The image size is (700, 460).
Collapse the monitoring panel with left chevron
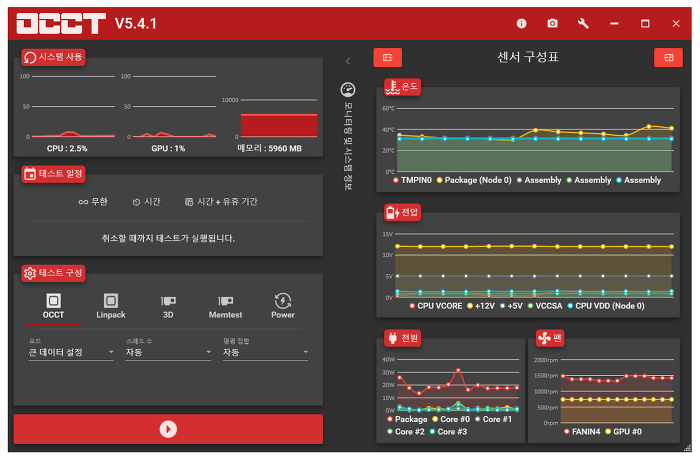[348, 61]
